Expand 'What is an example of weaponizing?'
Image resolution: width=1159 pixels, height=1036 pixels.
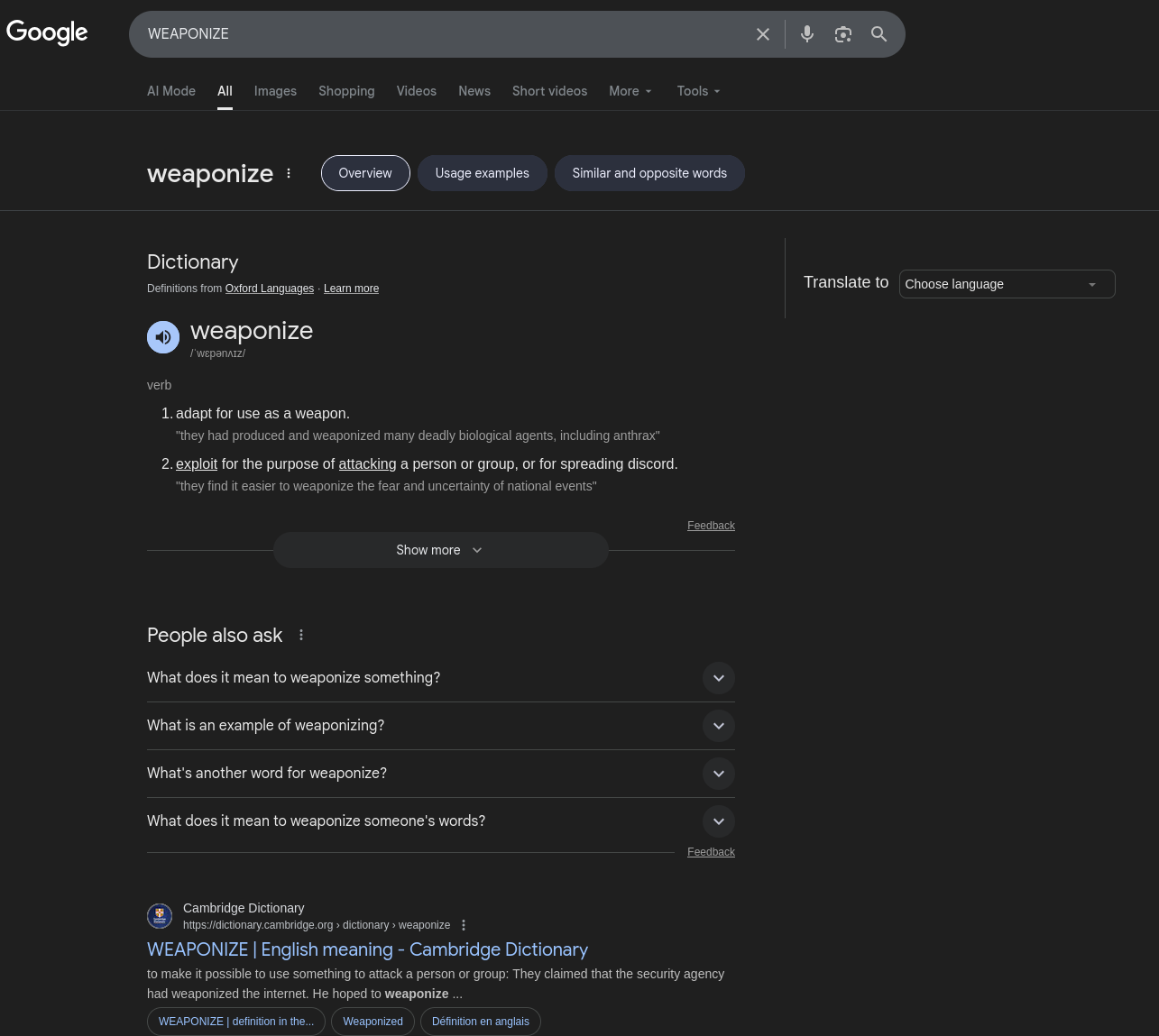[x=441, y=726]
